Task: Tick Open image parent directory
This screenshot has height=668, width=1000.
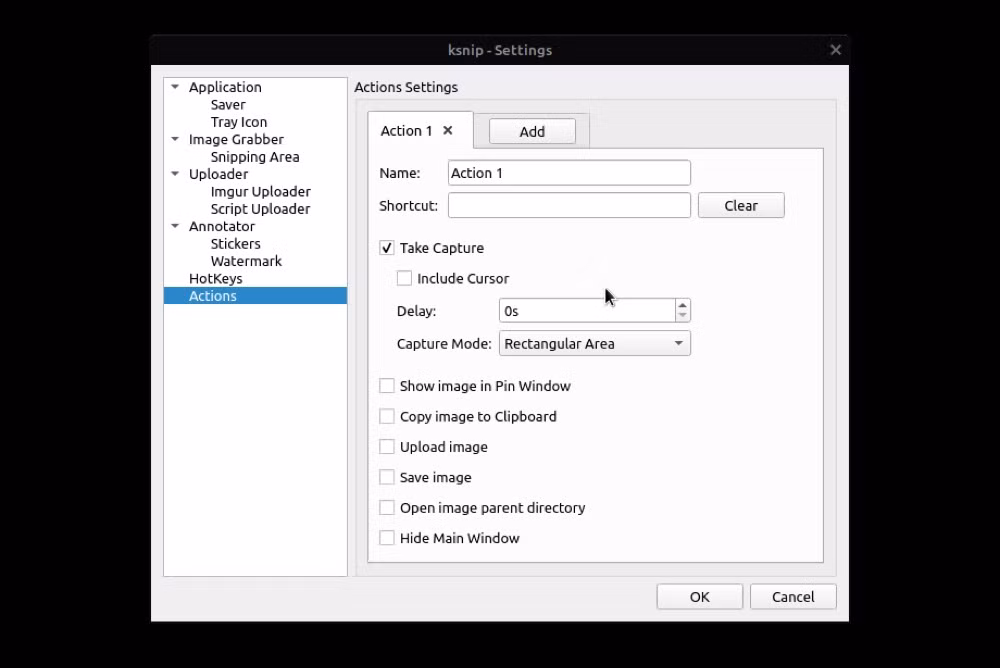Action: 386,508
